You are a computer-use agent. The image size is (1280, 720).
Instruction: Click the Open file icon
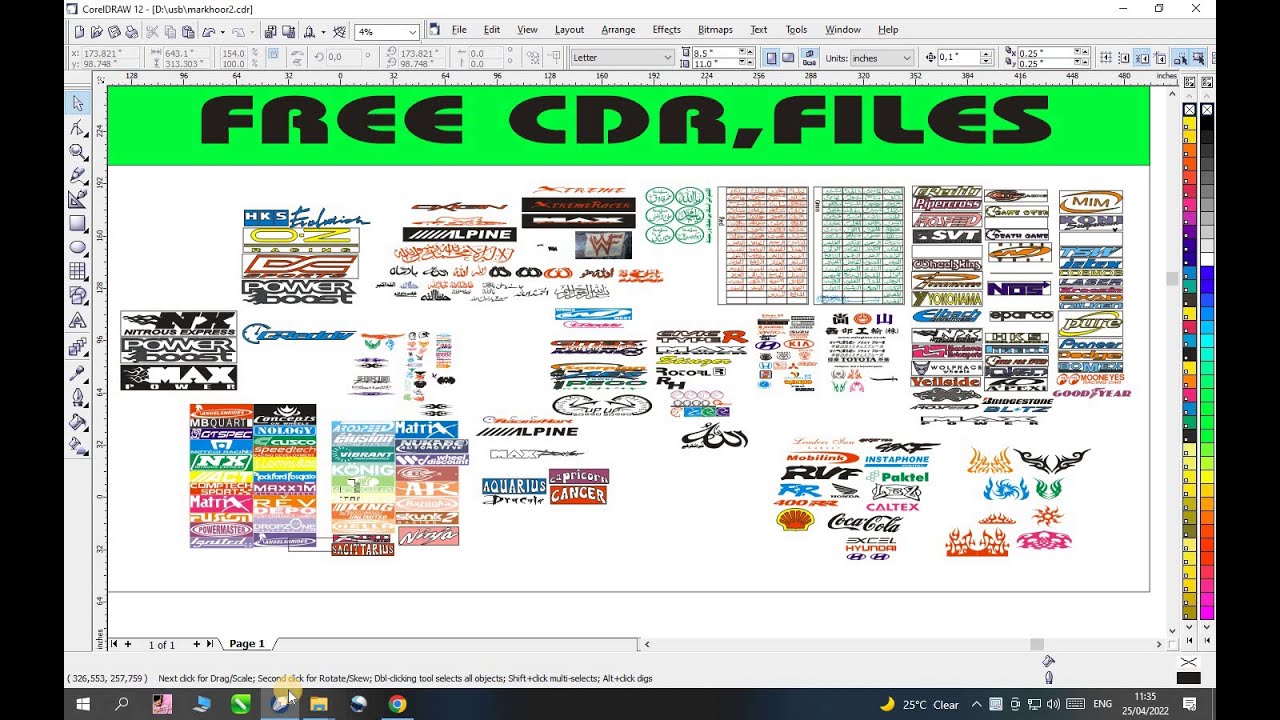coord(97,31)
